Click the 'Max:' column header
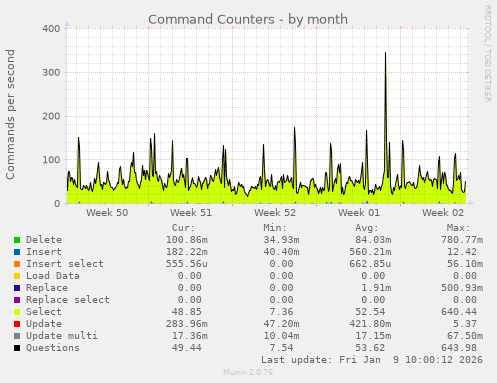This screenshot has height=383, width=497. (x=458, y=228)
